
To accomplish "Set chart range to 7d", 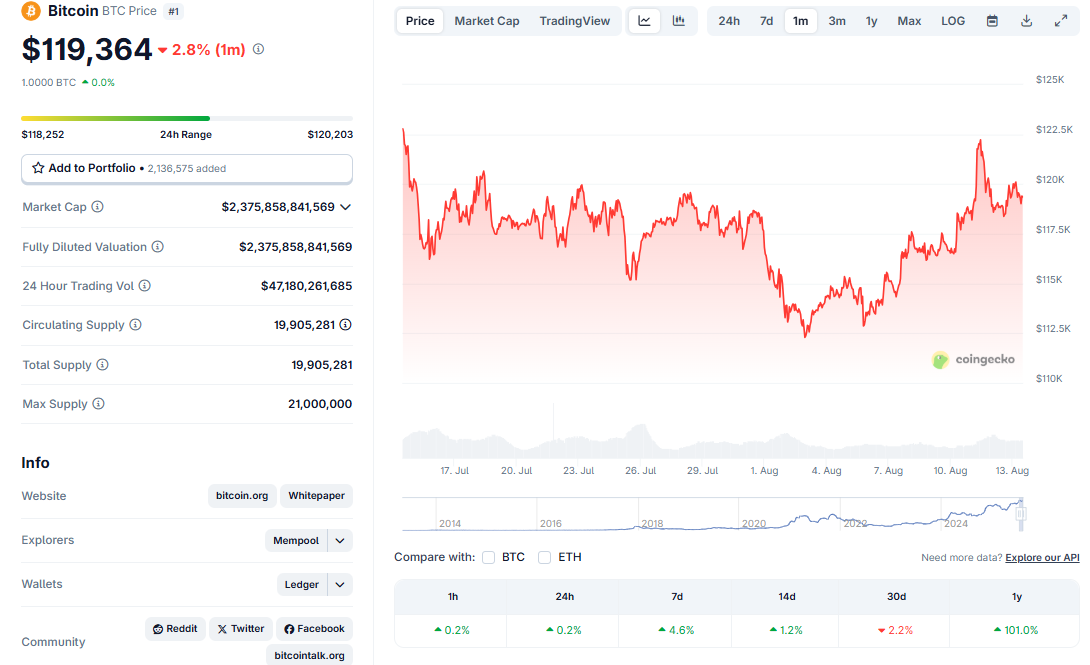I will click(766, 21).
